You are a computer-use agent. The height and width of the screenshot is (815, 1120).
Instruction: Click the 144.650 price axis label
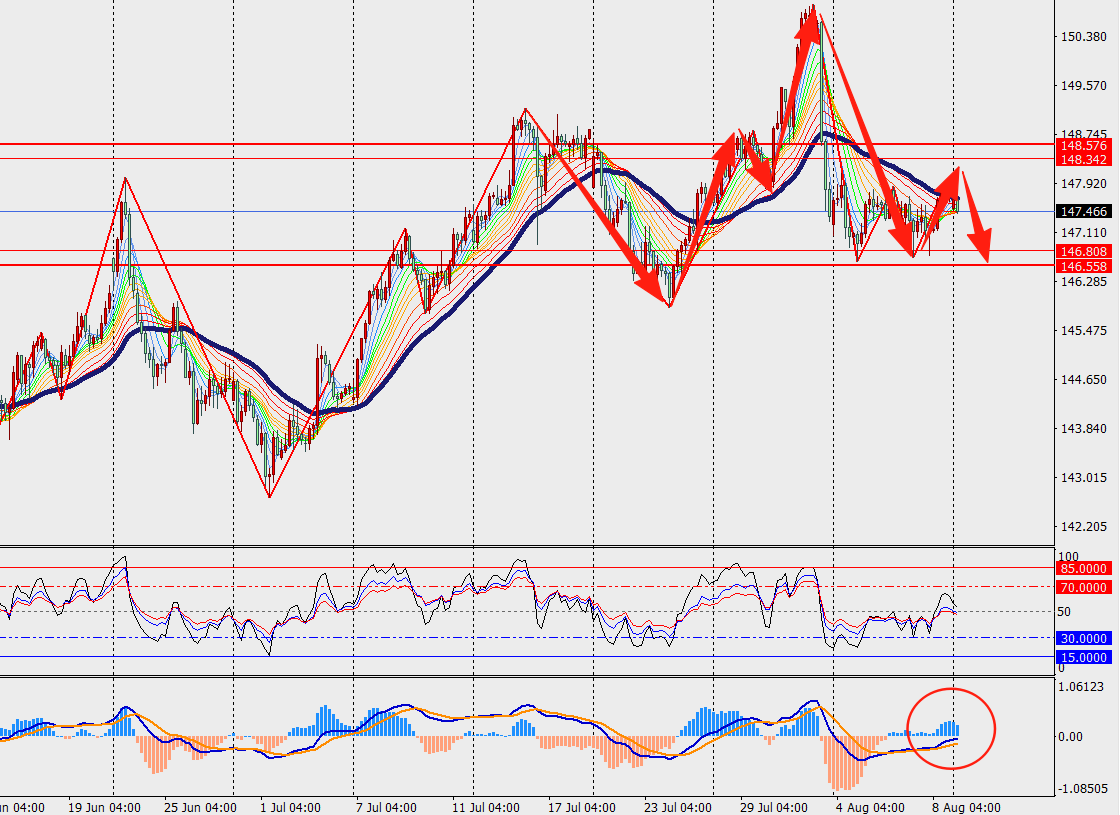pos(1084,380)
